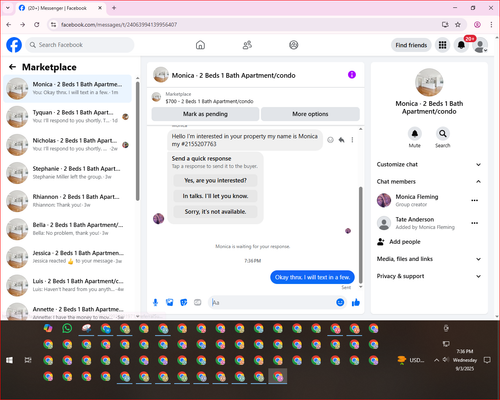The height and width of the screenshot is (400, 500).
Task: Open the account profile menu
Action: [x=480, y=45]
